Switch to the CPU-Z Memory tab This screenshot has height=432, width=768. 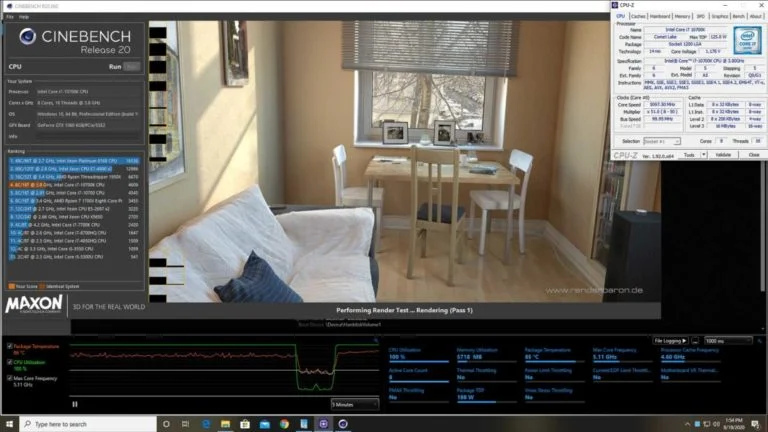click(x=682, y=16)
